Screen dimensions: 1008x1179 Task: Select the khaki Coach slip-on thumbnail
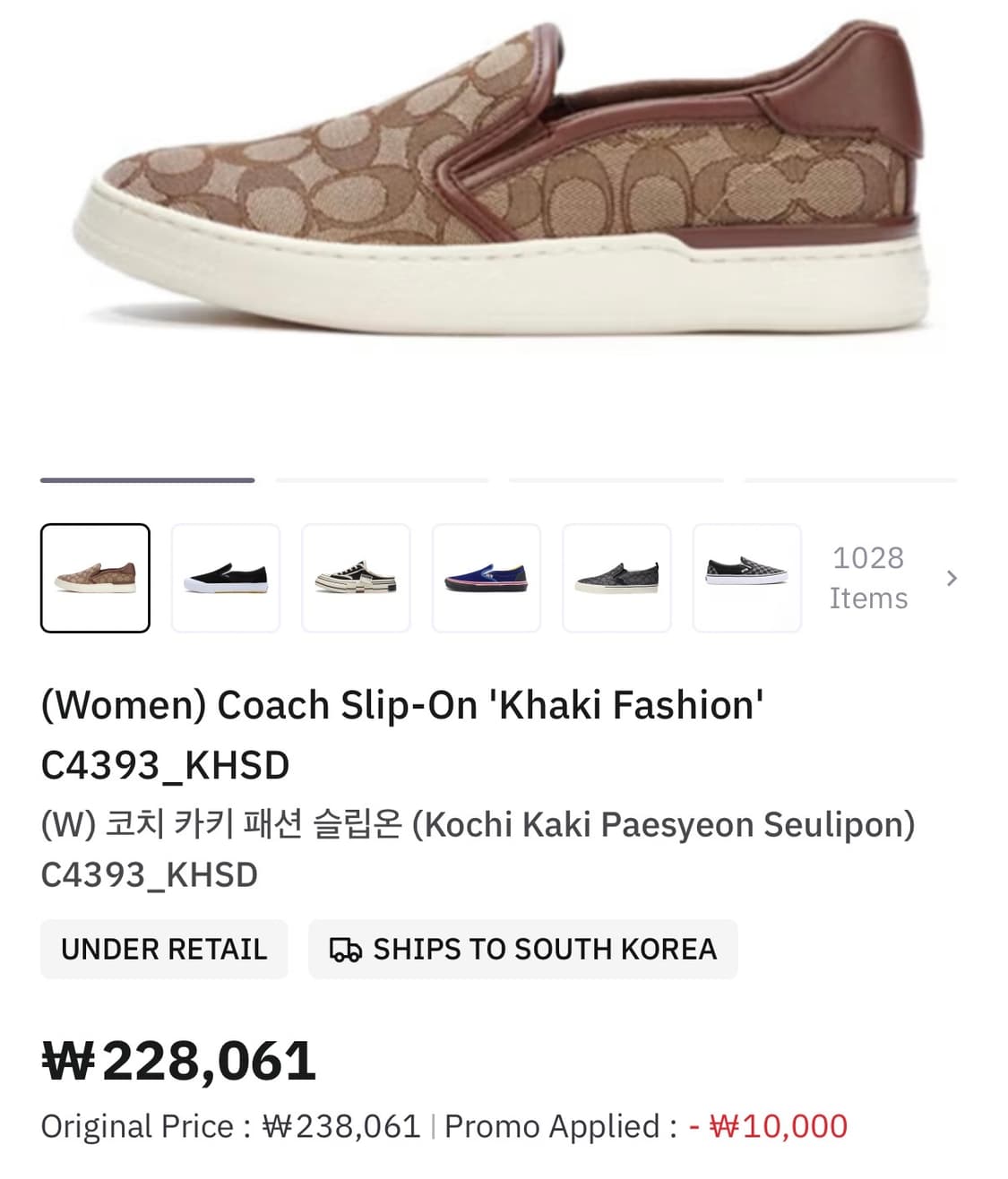tap(95, 578)
